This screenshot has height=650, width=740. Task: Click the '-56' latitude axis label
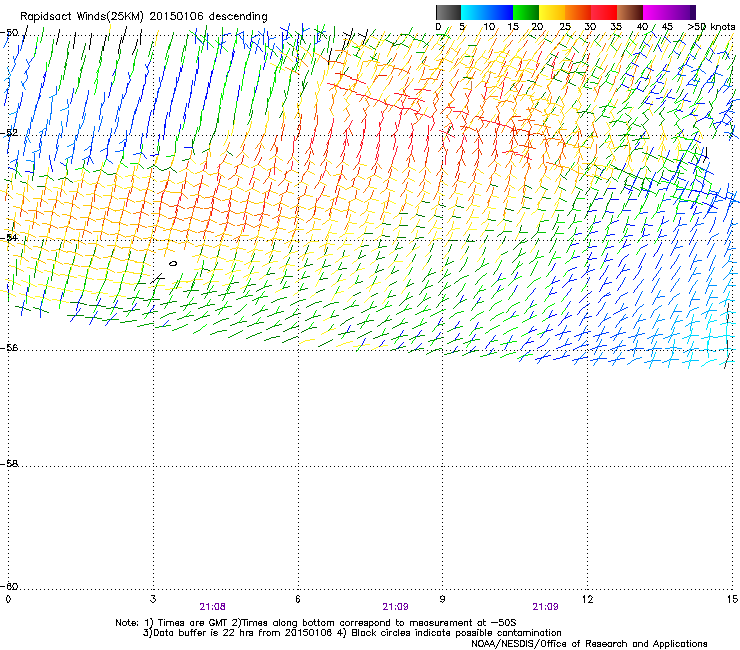9,347
